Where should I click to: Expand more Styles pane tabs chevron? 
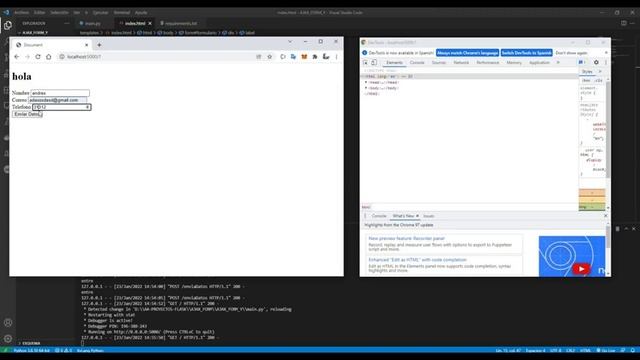(600, 71)
